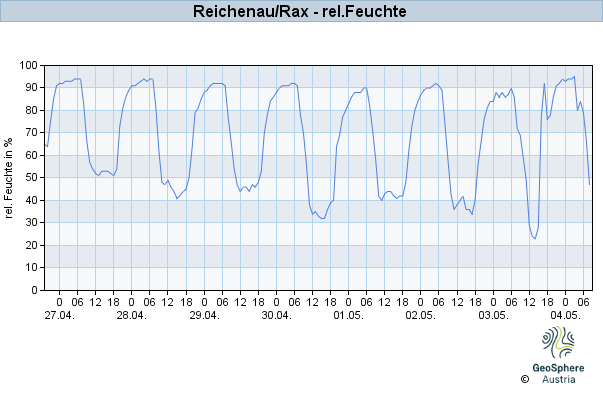Click the Austria text under GeoSphere
The image size is (603, 400).
[559, 380]
